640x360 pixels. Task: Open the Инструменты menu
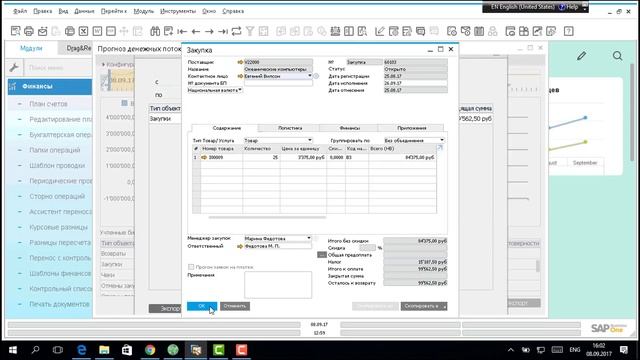[x=178, y=11]
